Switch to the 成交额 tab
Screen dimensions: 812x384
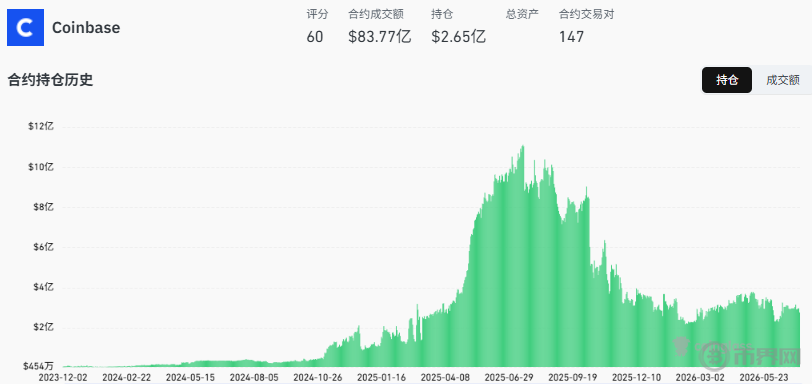pos(782,80)
